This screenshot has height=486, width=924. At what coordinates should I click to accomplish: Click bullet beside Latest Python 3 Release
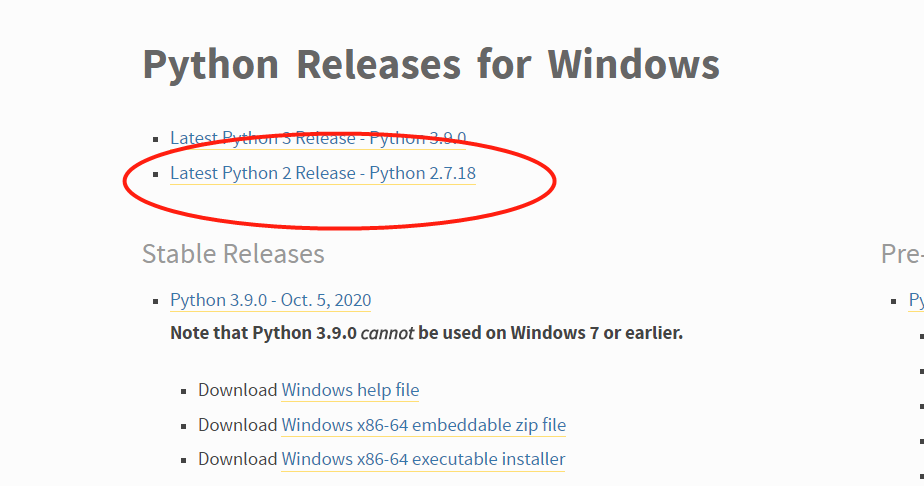tap(155, 139)
